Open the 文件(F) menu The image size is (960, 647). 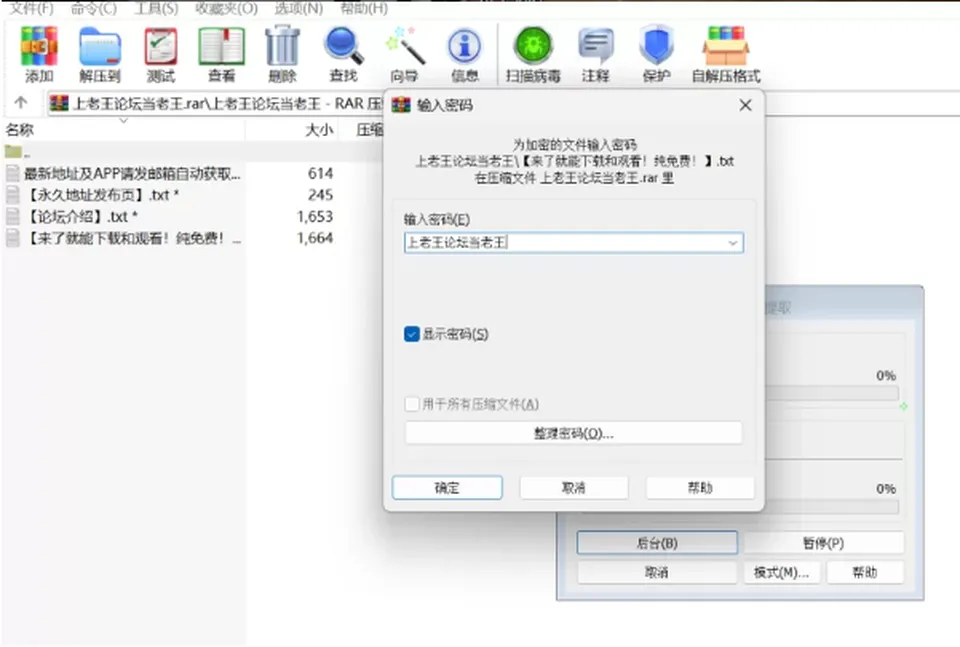click(x=31, y=9)
